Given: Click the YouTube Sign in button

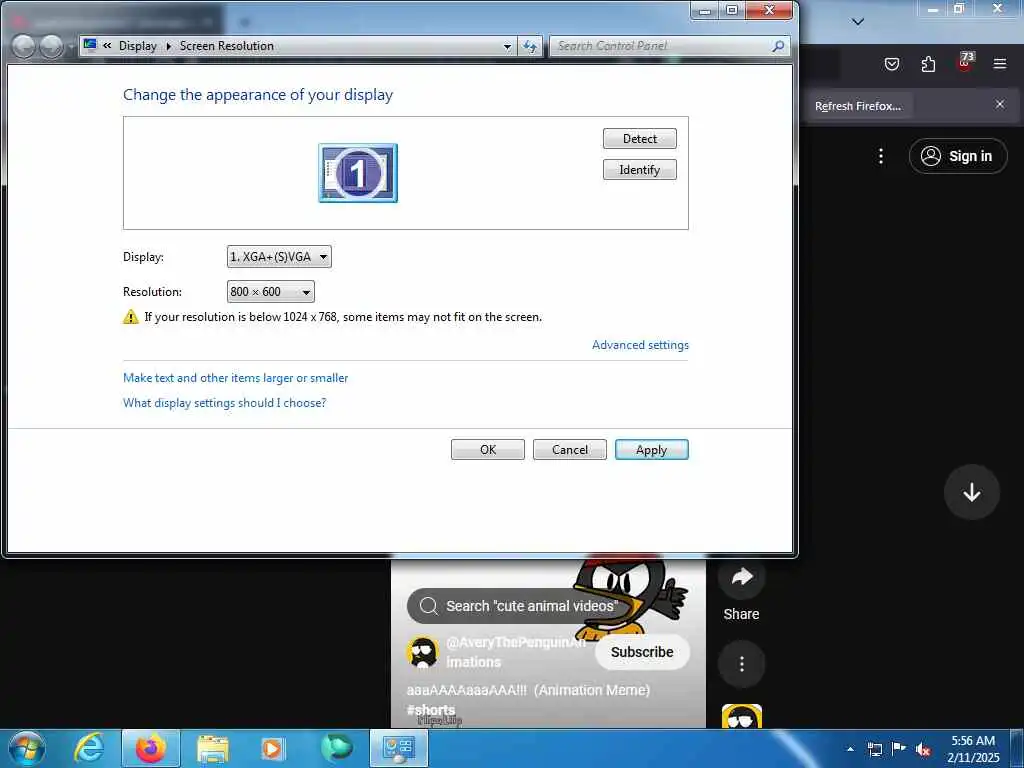Looking at the screenshot, I should pos(958,156).
